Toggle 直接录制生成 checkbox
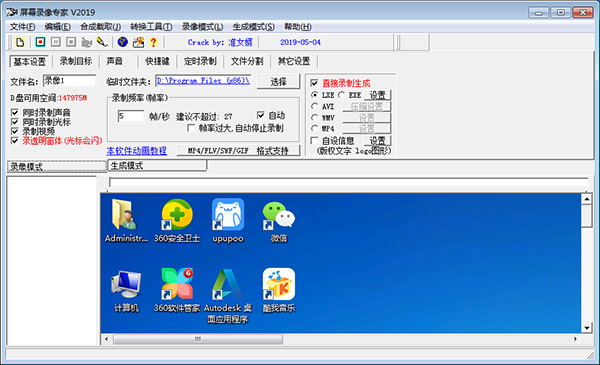The width and height of the screenshot is (600, 365). pyautogui.click(x=315, y=83)
